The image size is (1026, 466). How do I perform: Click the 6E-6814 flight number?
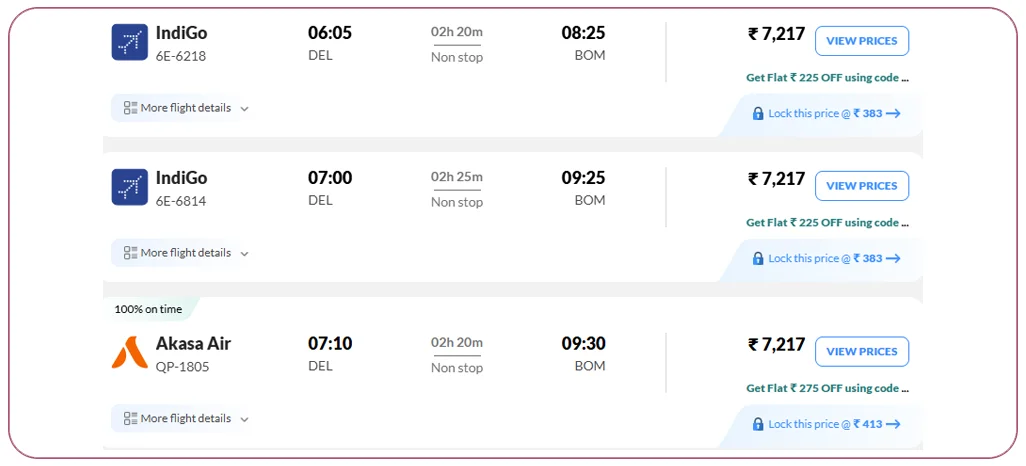(x=181, y=201)
